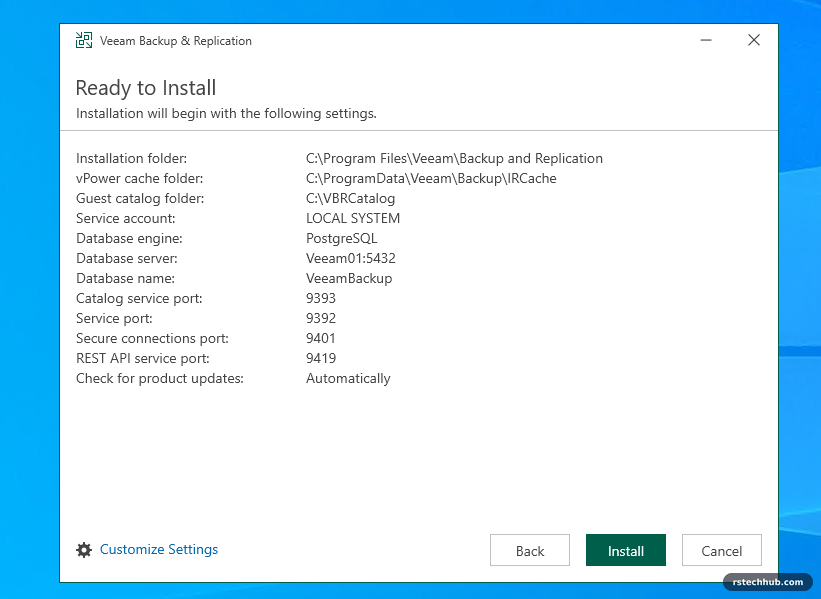Image resolution: width=821 pixels, height=599 pixels.
Task: Click the 'Database engine:' label
Action: tap(129, 238)
